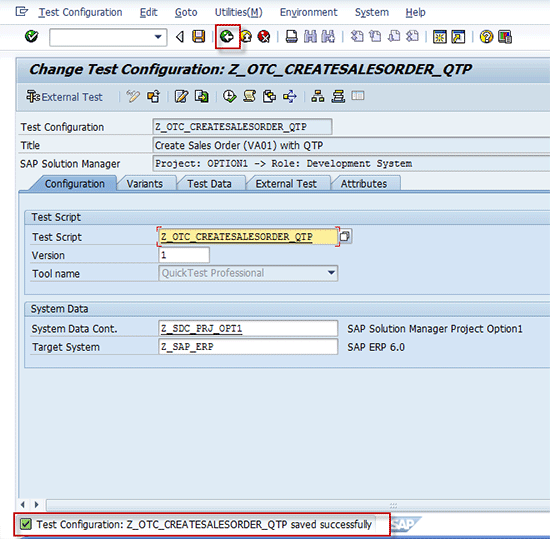The height and width of the screenshot is (539, 550).
Task: Open the System menu
Action: [x=372, y=12]
